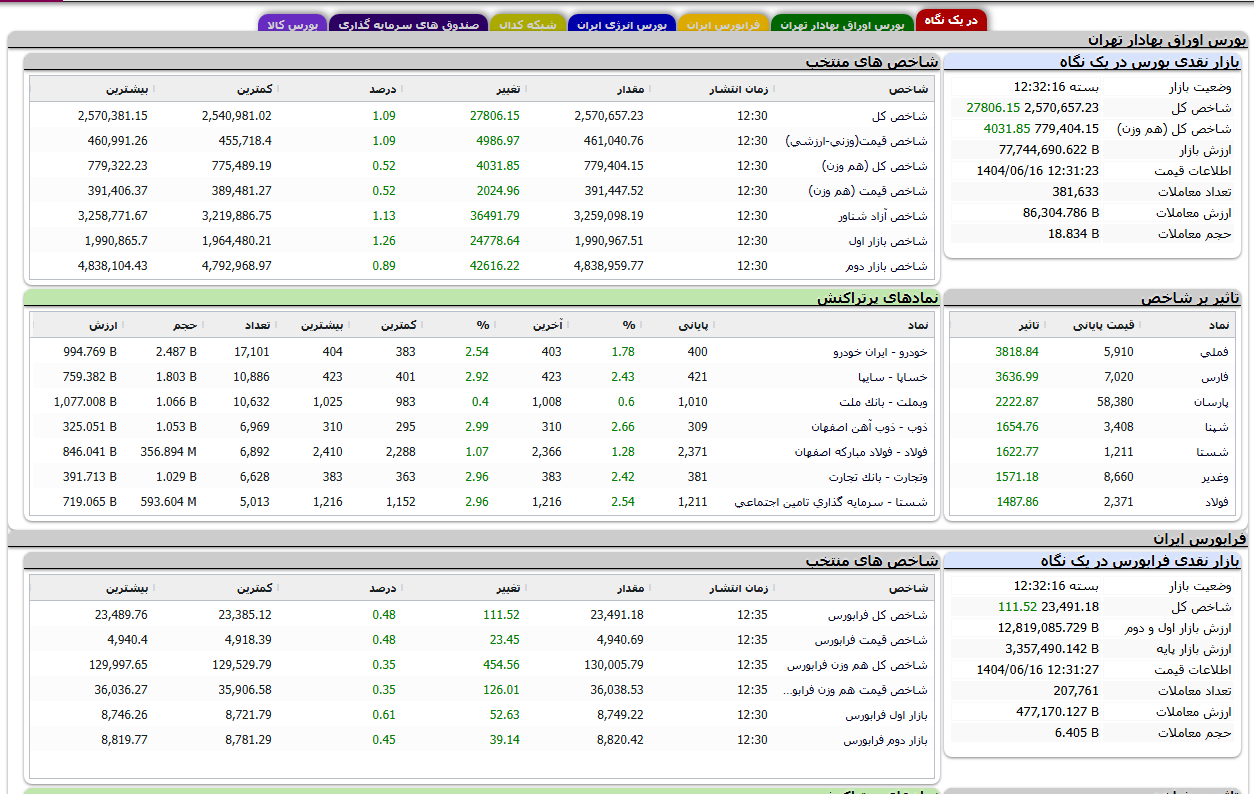Switch to the 'بورس کالا' purple tab
This screenshot has width=1254, height=794.
pyautogui.click(x=292, y=24)
